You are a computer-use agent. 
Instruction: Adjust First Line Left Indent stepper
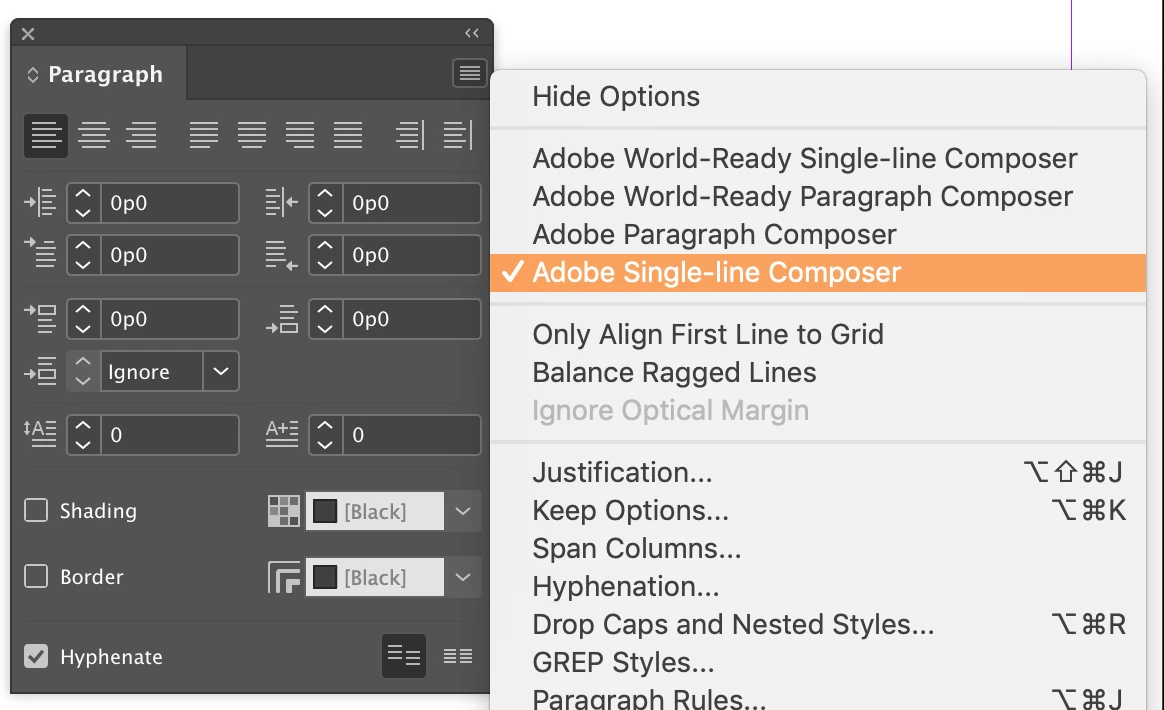tap(83, 255)
